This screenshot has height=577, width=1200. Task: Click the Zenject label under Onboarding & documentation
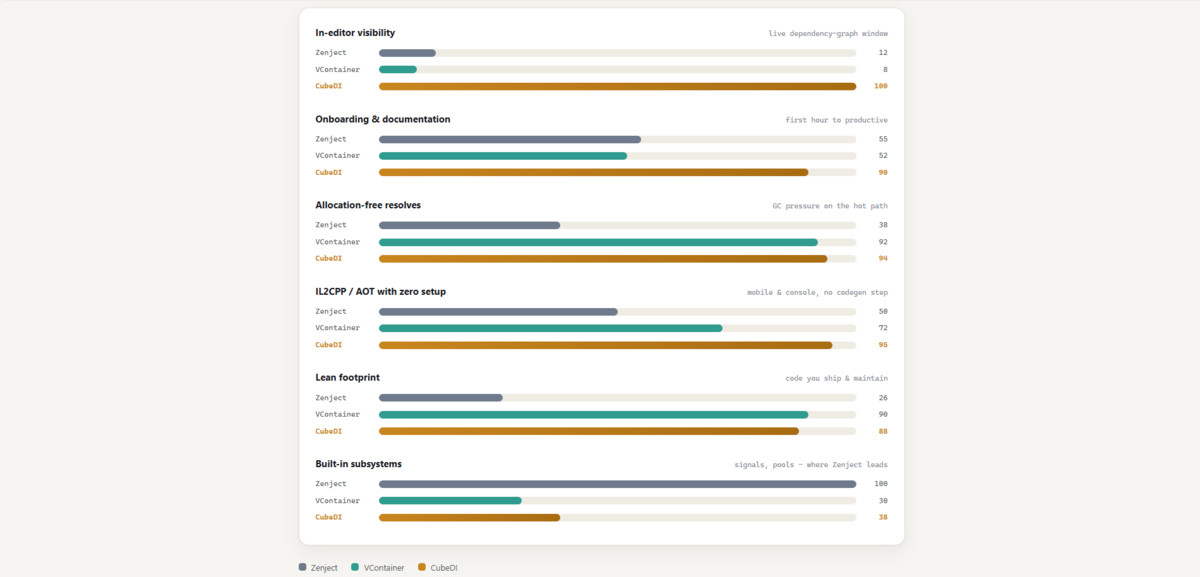coord(331,139)
